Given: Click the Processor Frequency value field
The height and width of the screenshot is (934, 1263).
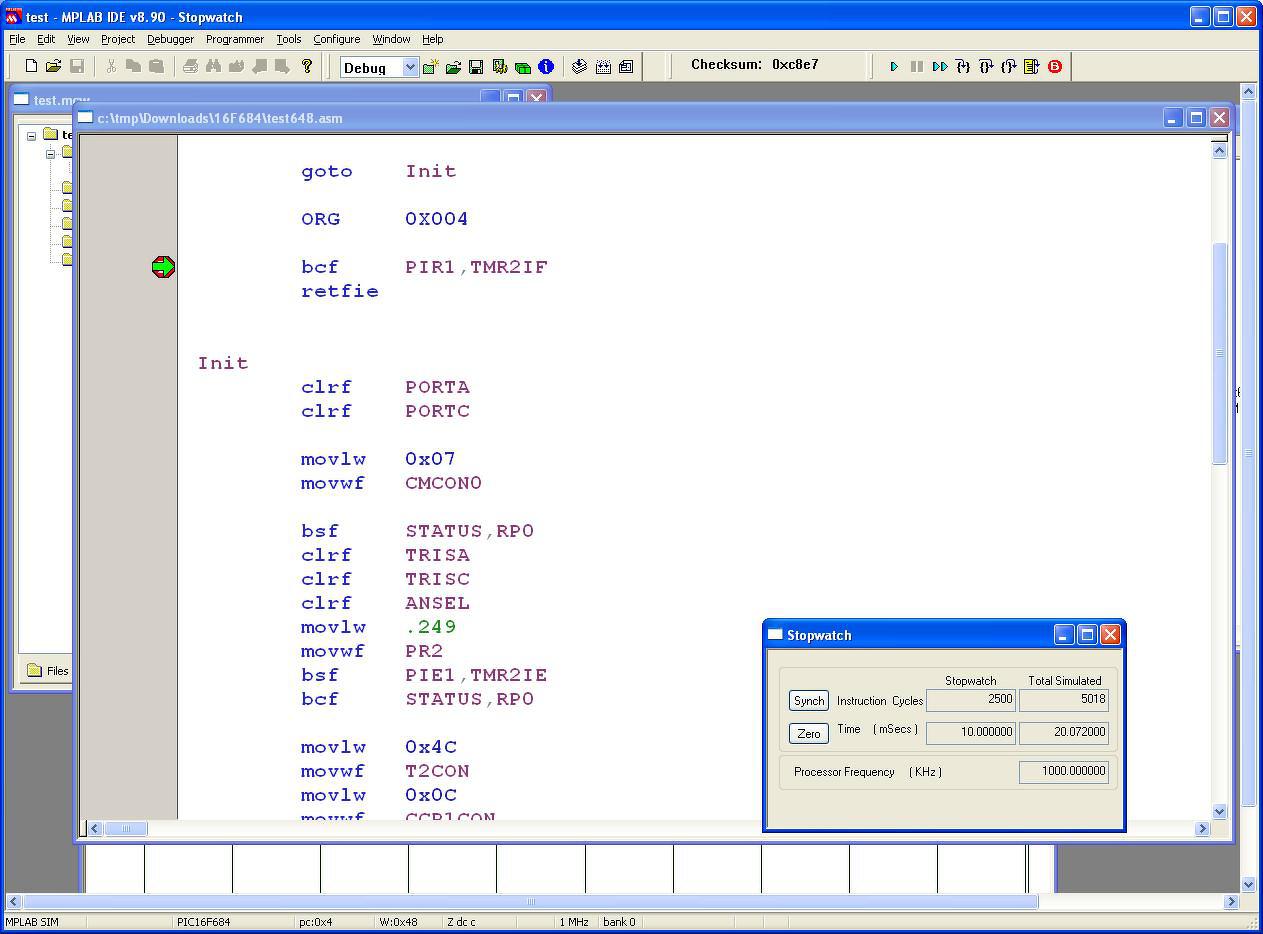Looking at the screenshot, I should click(x=1063, y=771).
